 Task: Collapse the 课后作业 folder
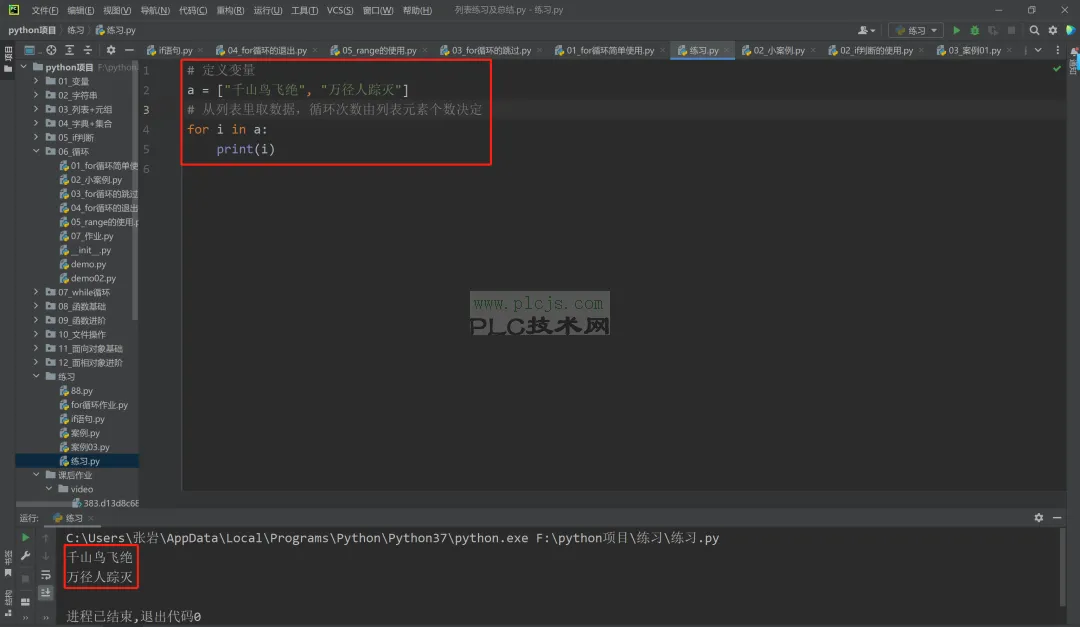tap(36, 475)
